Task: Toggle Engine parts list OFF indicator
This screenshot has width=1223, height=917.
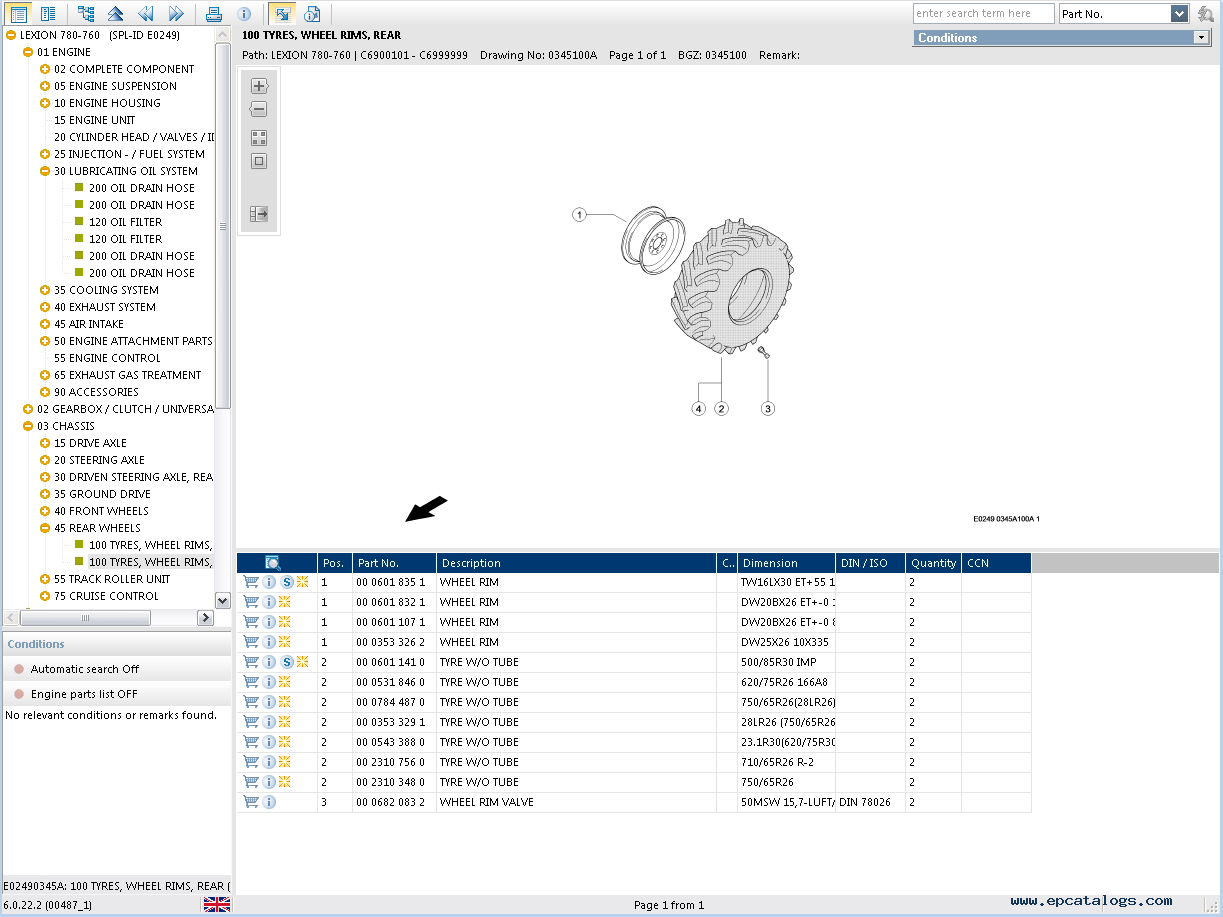Action: point(19,694)
